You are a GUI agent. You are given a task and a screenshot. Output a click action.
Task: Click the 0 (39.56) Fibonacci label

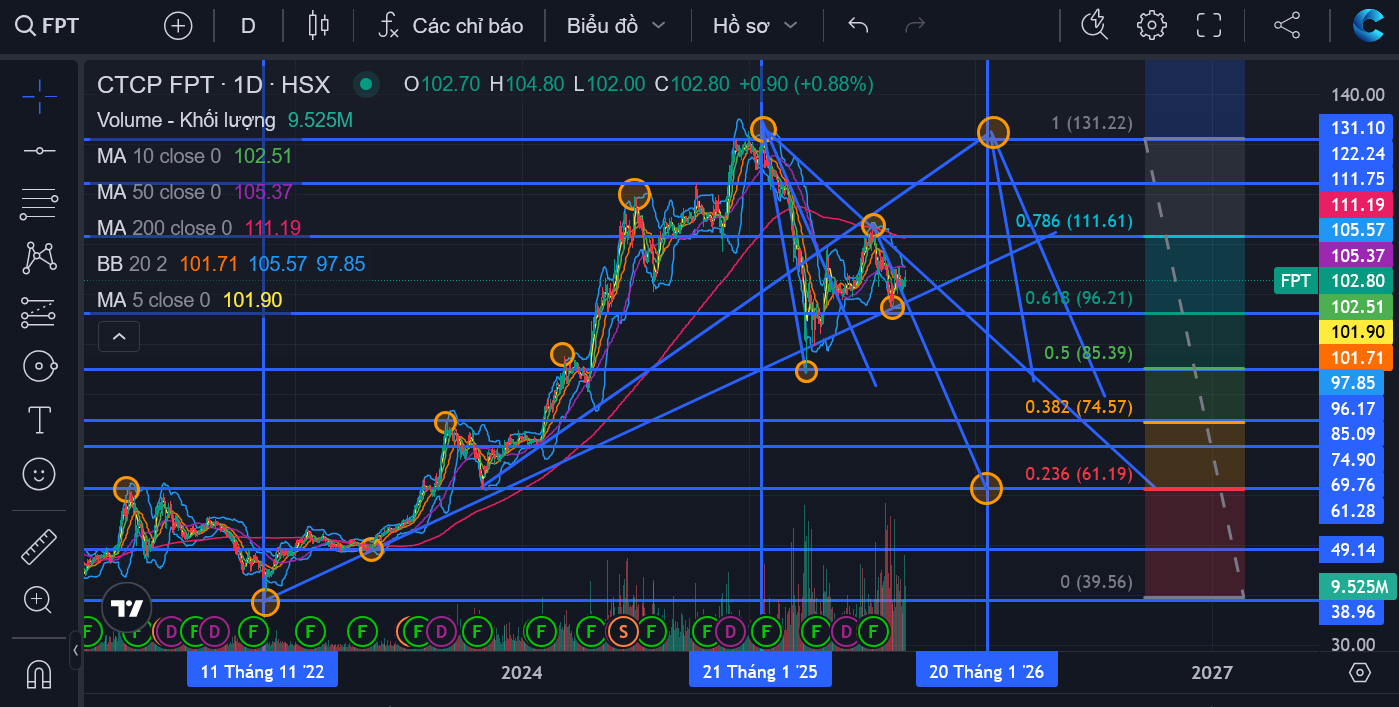pos(1097,582)
